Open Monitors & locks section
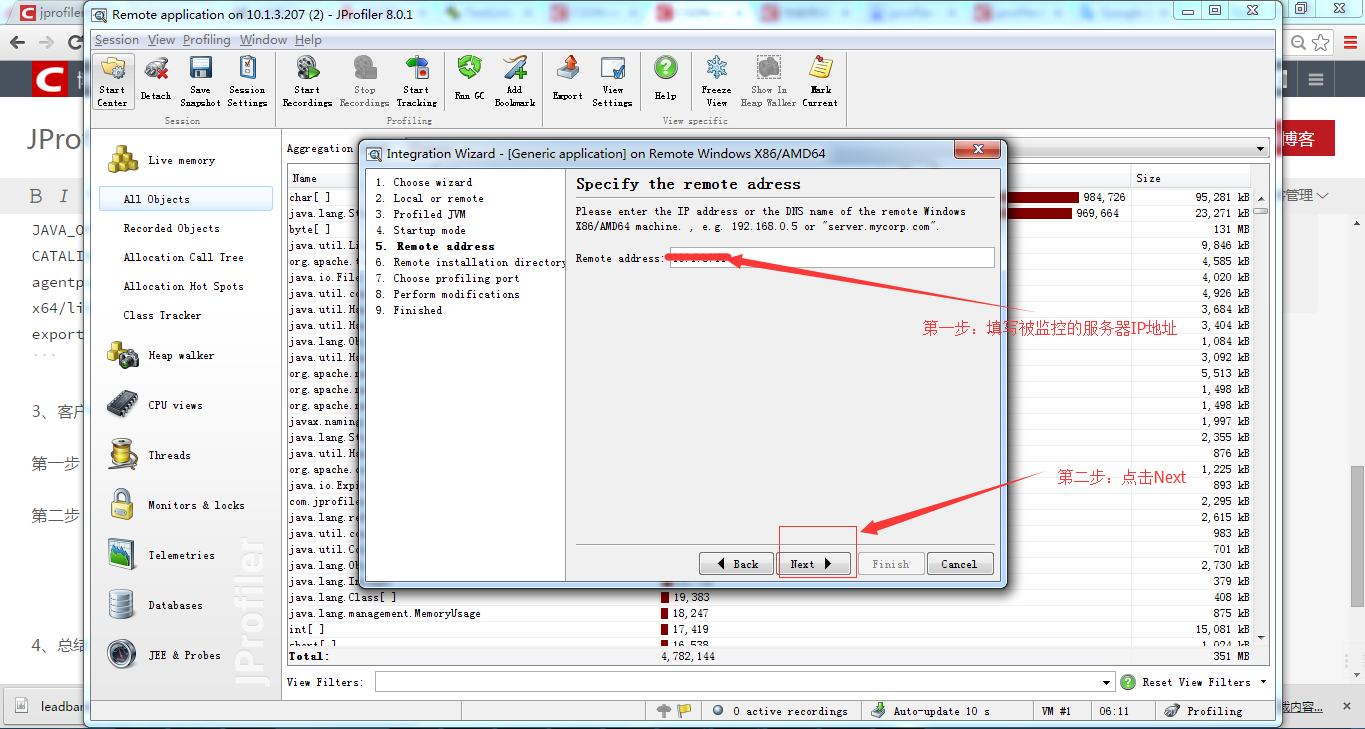The width and height of the screenshot is (1365, 729). tap(196, 505)
